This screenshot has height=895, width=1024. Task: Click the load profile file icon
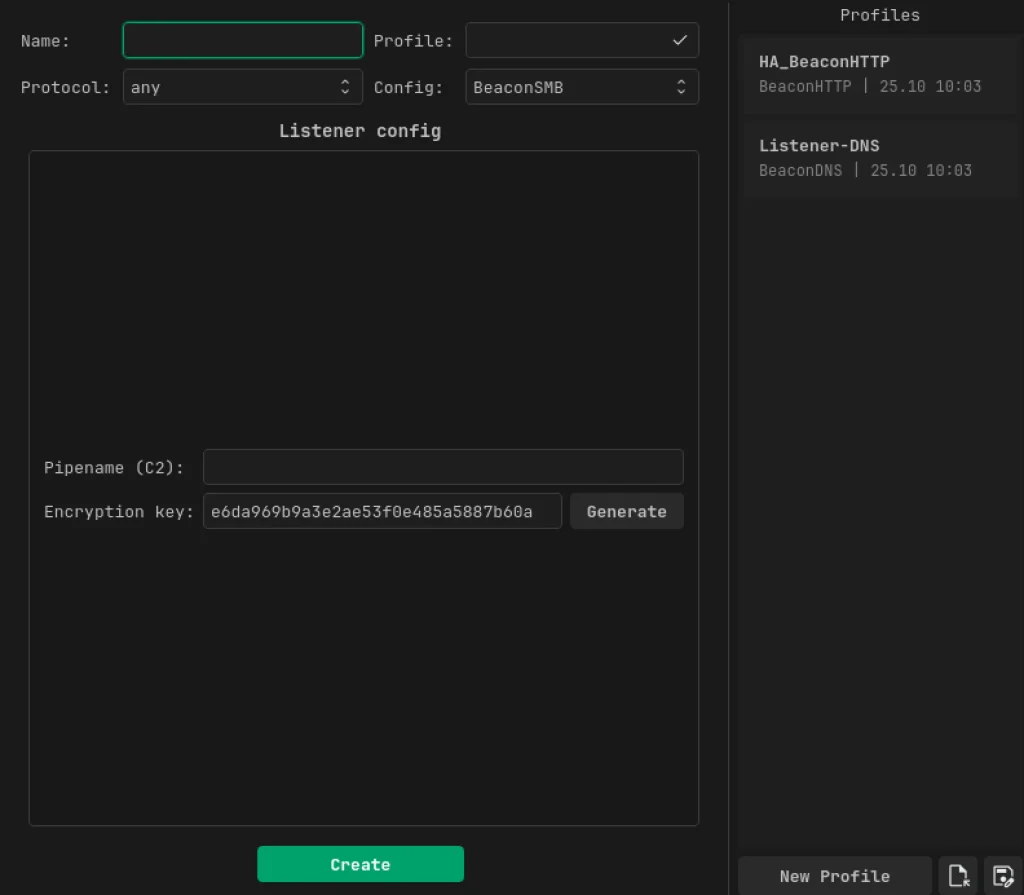coord(957,876)
